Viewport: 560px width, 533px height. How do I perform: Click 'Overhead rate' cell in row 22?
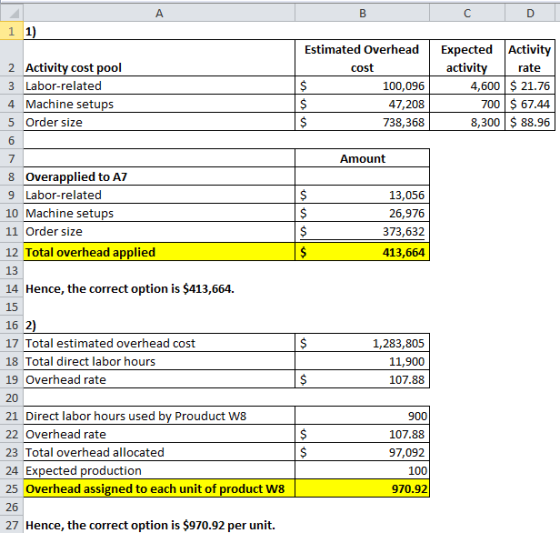tap(159, 434)
